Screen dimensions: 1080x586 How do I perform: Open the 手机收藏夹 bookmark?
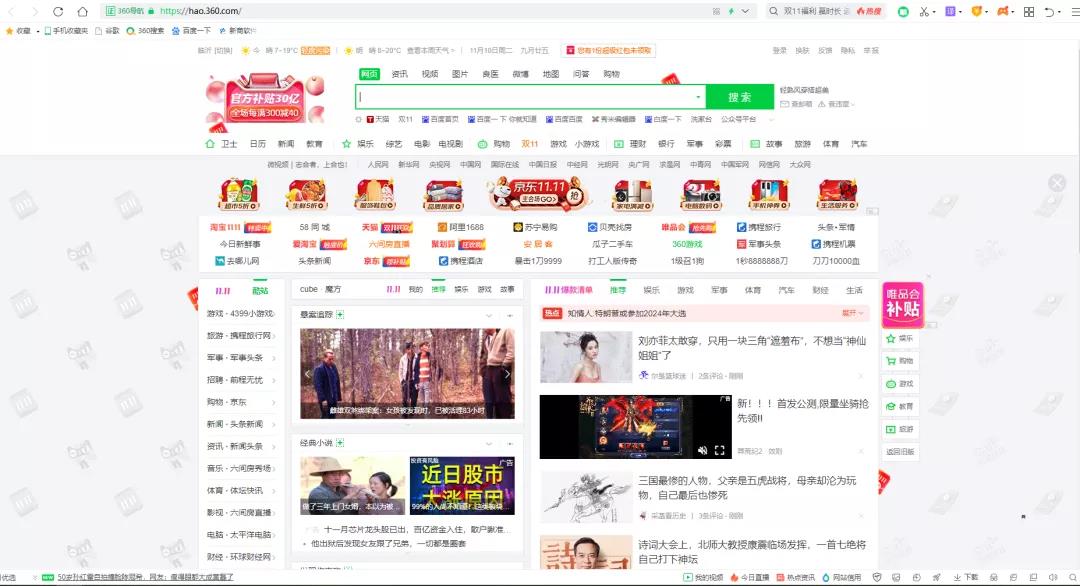pos(66,31)
